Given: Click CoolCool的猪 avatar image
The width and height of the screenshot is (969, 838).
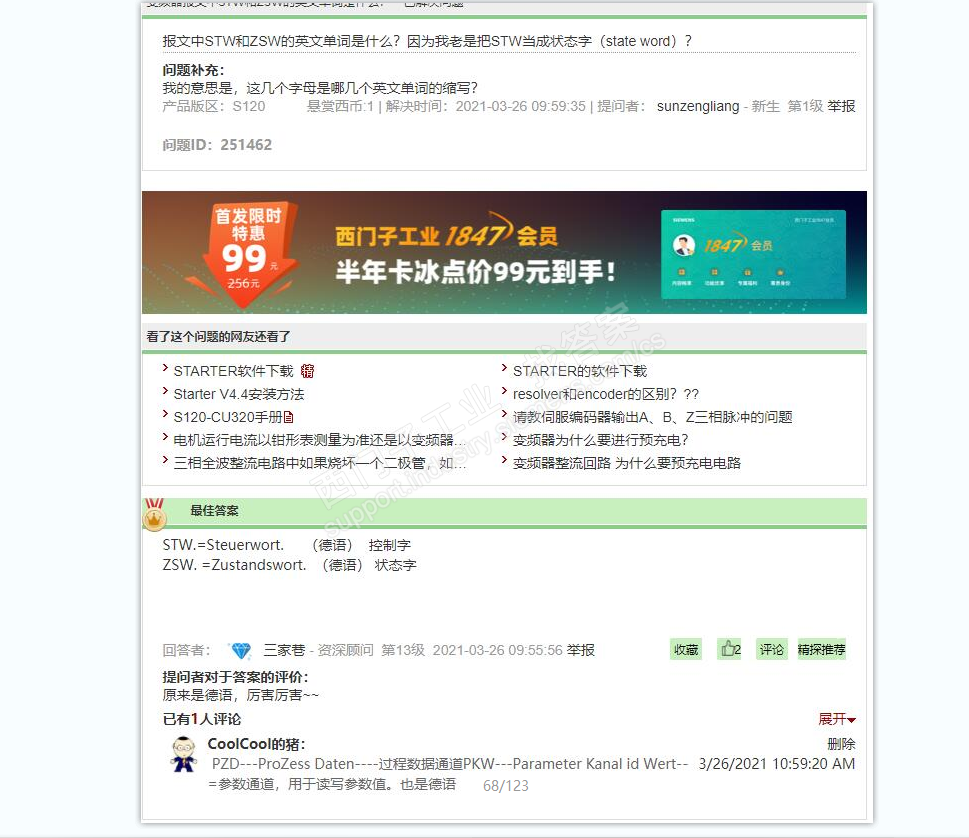Looking at the screenshot, I should point(184,754).
